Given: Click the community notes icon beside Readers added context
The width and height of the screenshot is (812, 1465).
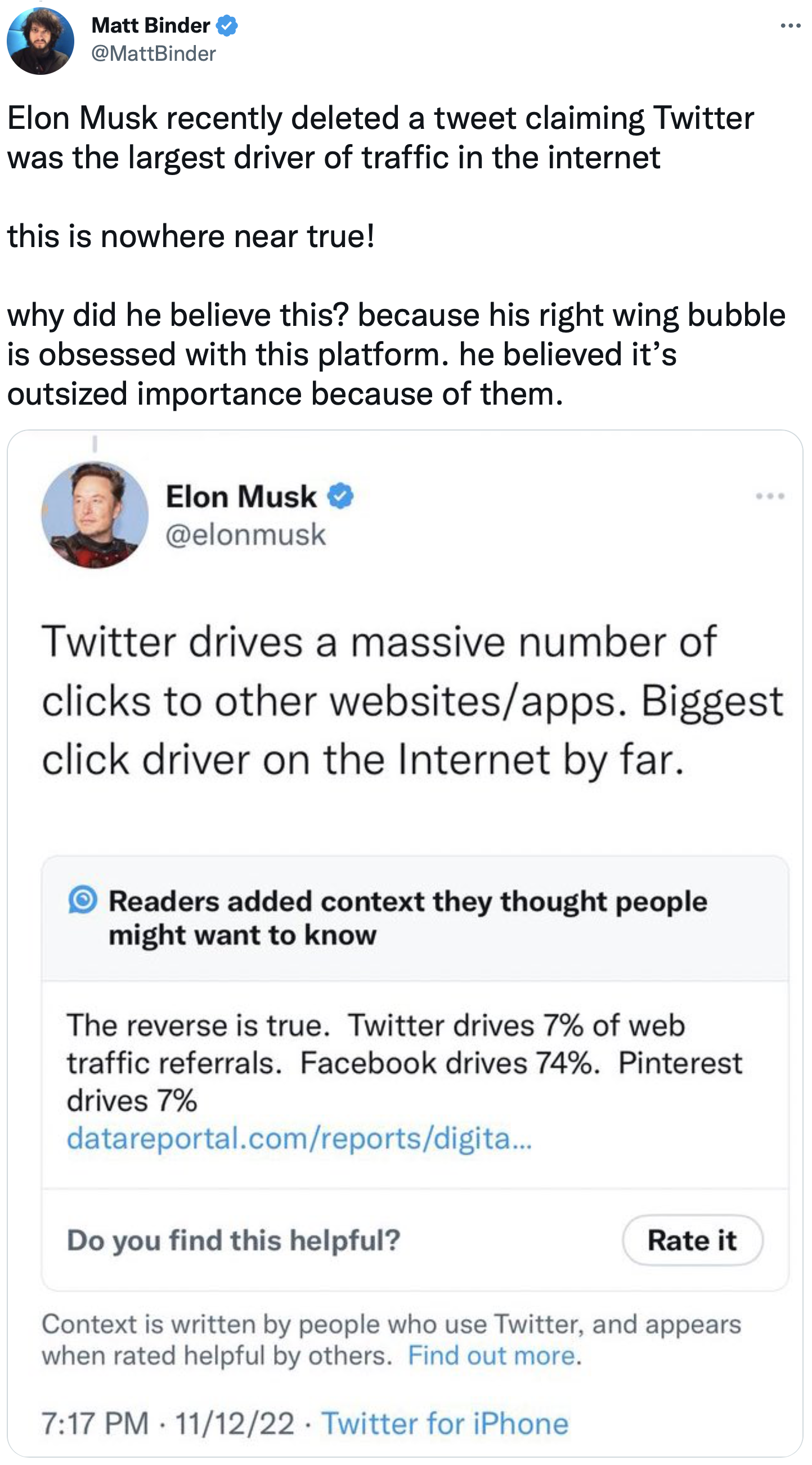Looking at the screenshot, I should pos(83,900).
